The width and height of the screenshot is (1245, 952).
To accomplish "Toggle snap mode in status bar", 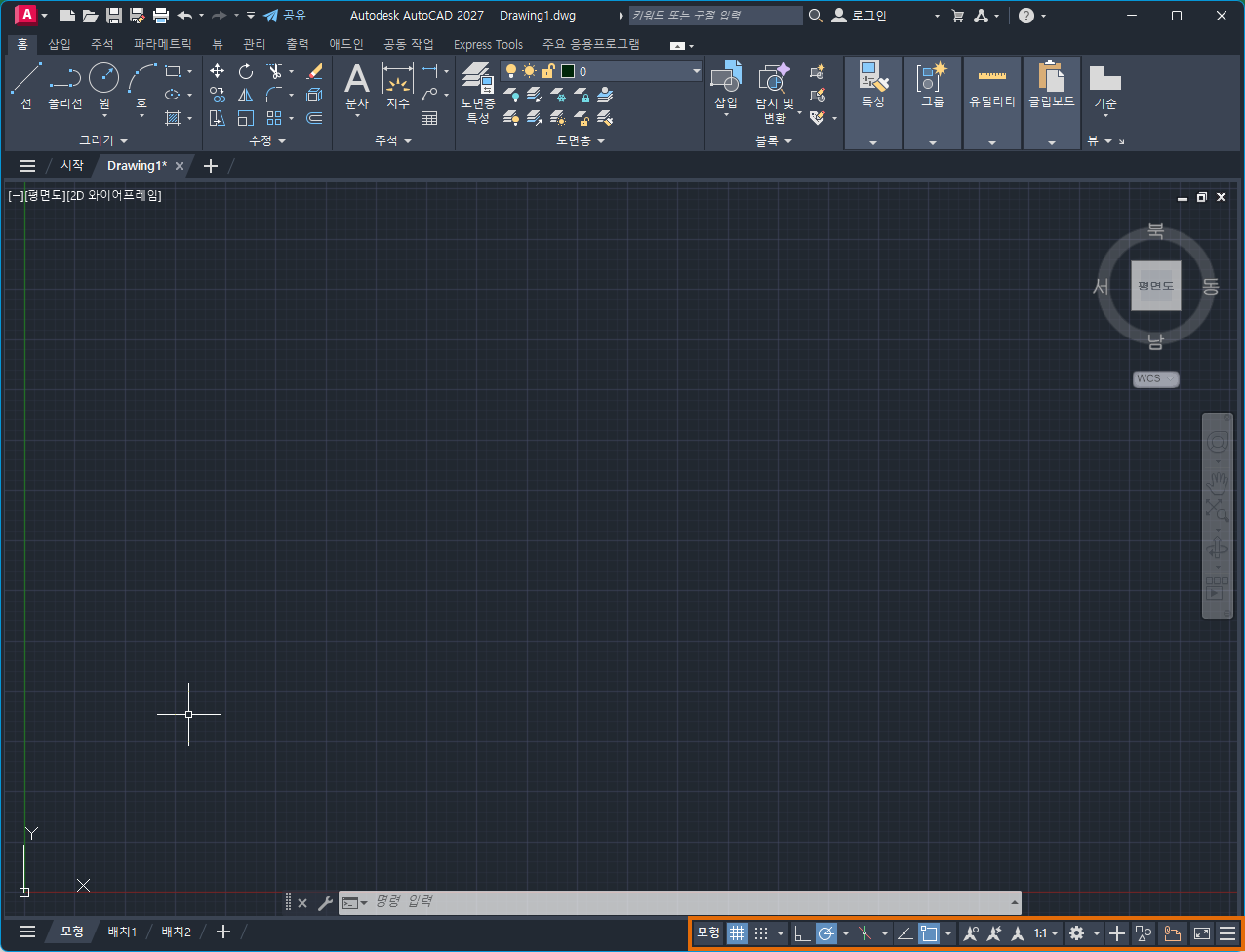I will point(762,933).
